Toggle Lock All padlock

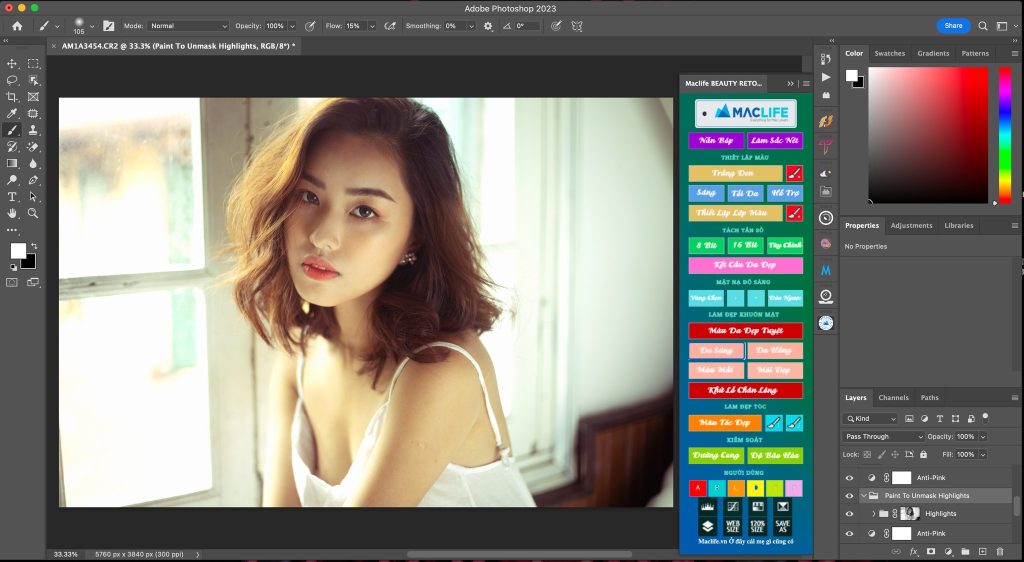coord(923,454)
